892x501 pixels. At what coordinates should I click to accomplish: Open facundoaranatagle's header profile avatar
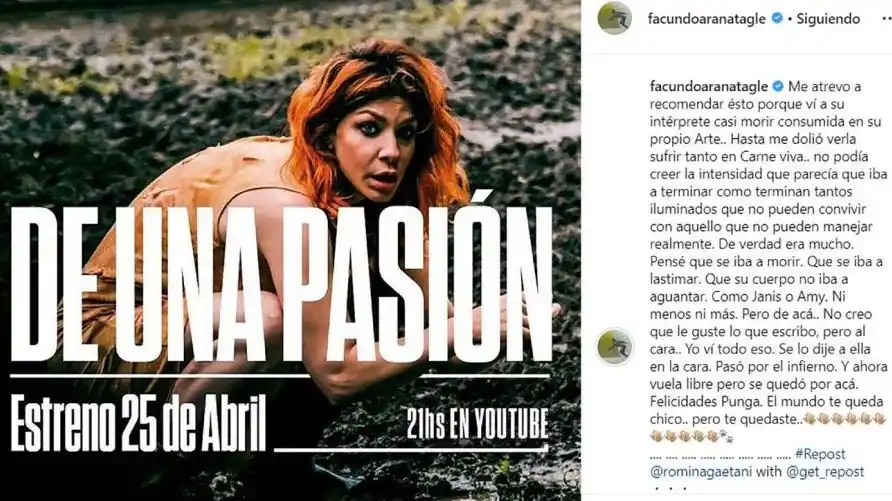click(x=614, y=18)
